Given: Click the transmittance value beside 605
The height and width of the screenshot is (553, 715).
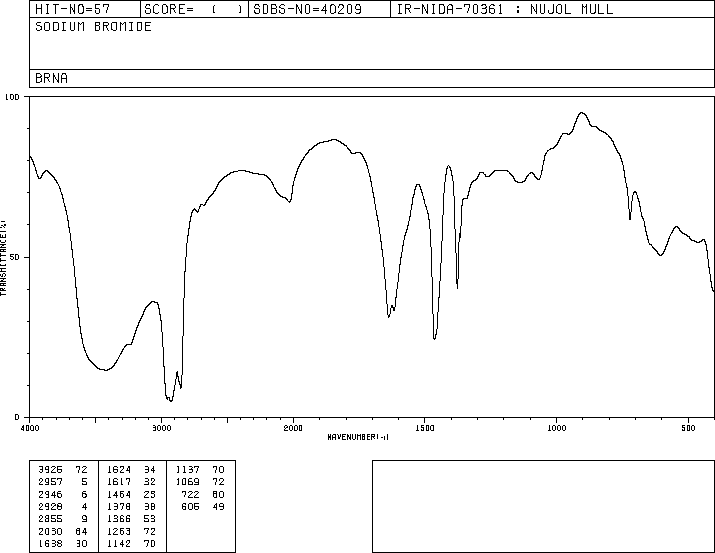Looking at the screenshot, I should point(218,506).
